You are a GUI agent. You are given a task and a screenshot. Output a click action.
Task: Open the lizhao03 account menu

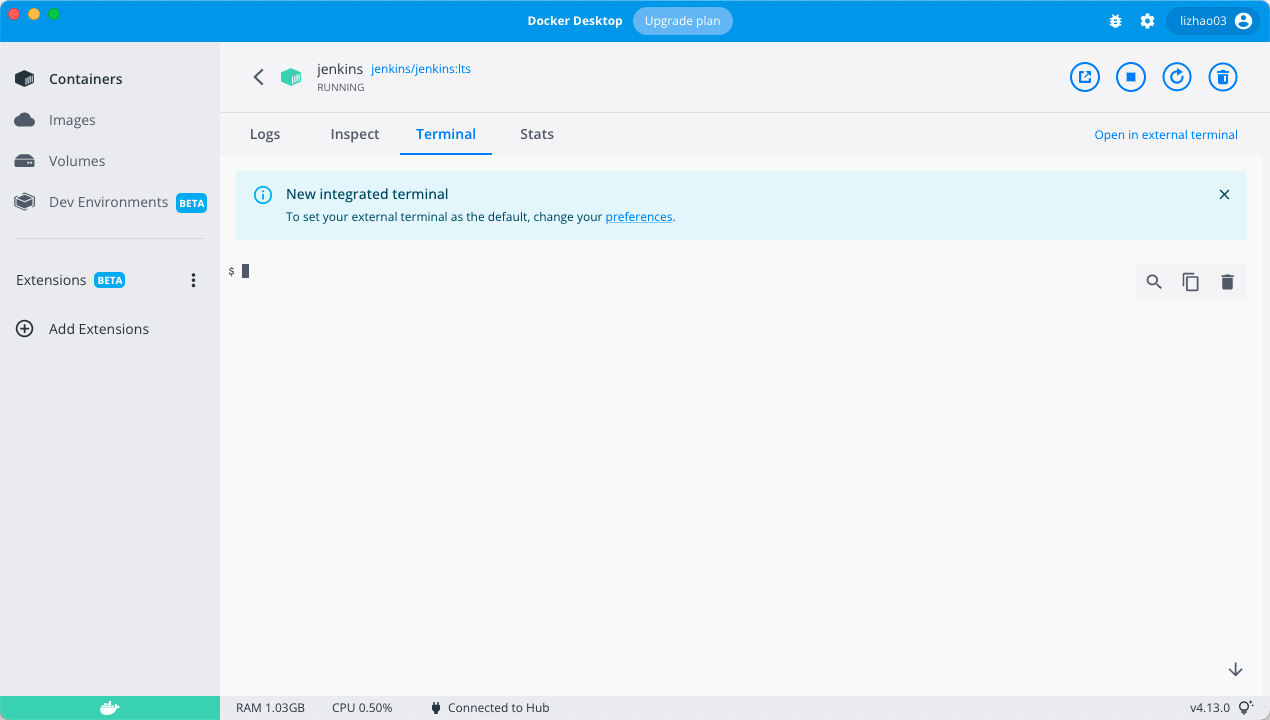pyautogui.click(x=1214, y=21)
